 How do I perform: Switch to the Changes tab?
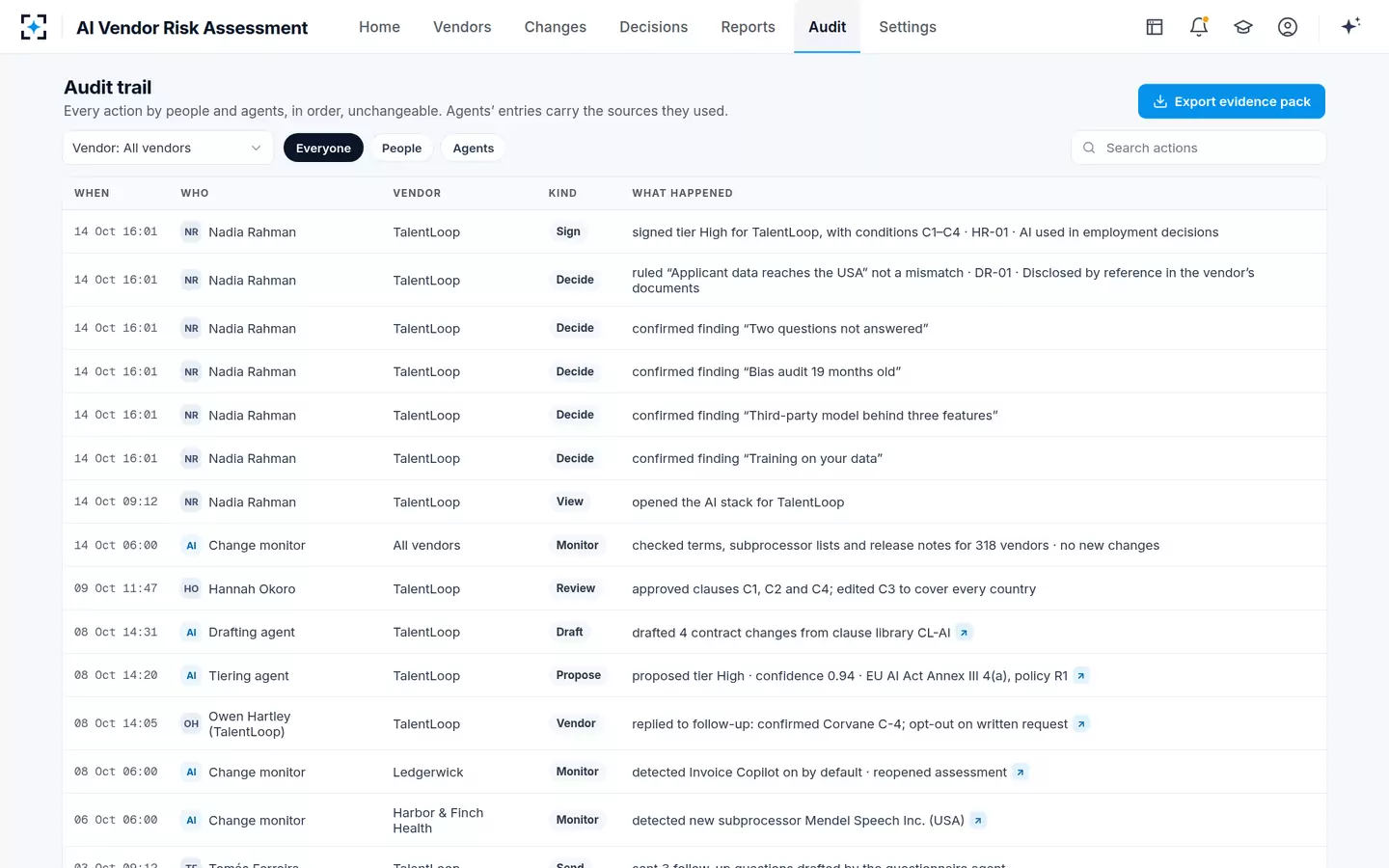[x=555, y=27]
